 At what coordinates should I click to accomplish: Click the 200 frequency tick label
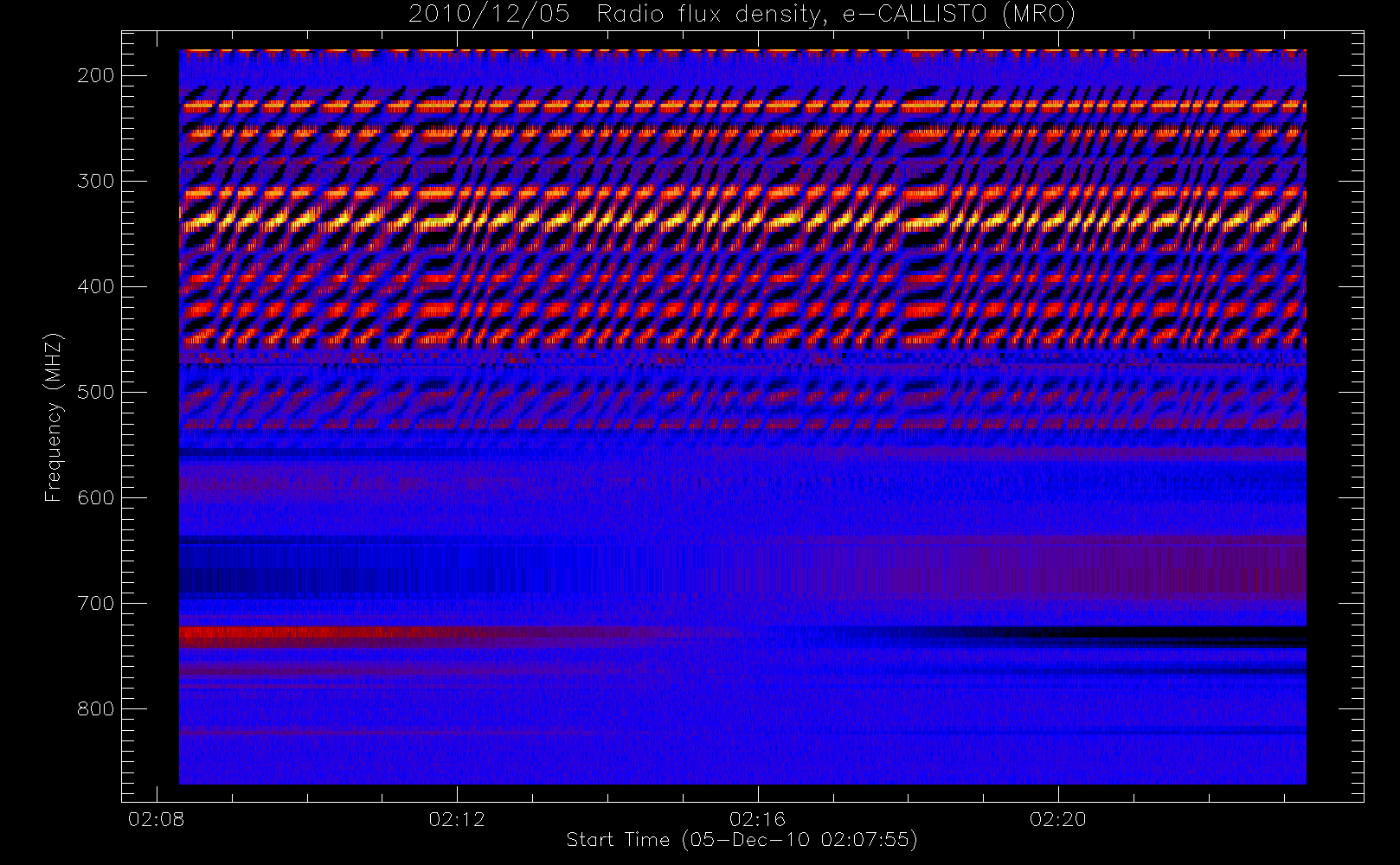click(x=95, y=75)
